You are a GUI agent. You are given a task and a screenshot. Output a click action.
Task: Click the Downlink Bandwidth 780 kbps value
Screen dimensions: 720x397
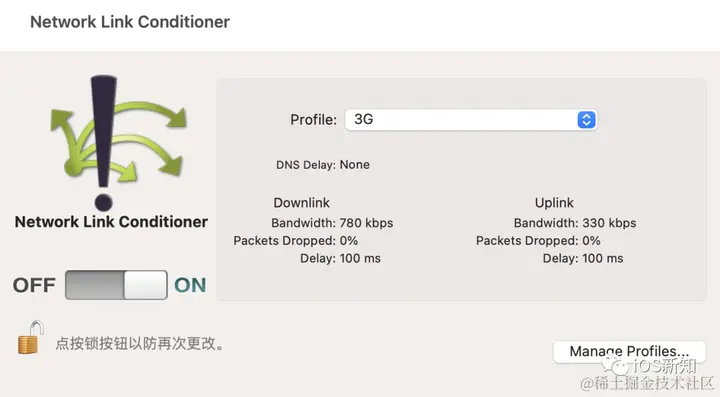[366, 223]
